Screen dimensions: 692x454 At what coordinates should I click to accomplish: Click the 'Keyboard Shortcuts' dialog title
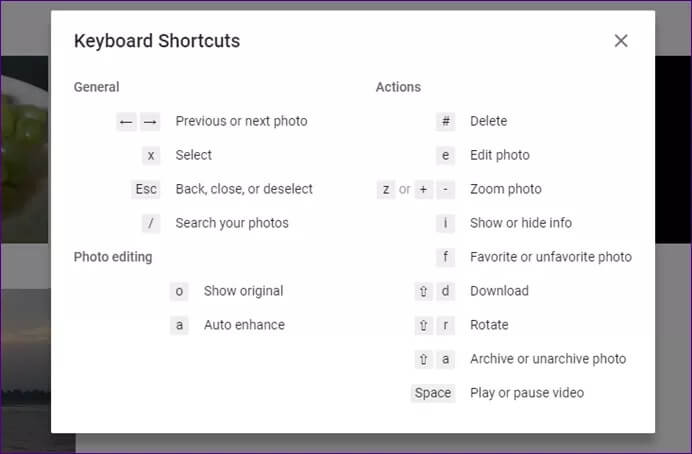(157, 41)
